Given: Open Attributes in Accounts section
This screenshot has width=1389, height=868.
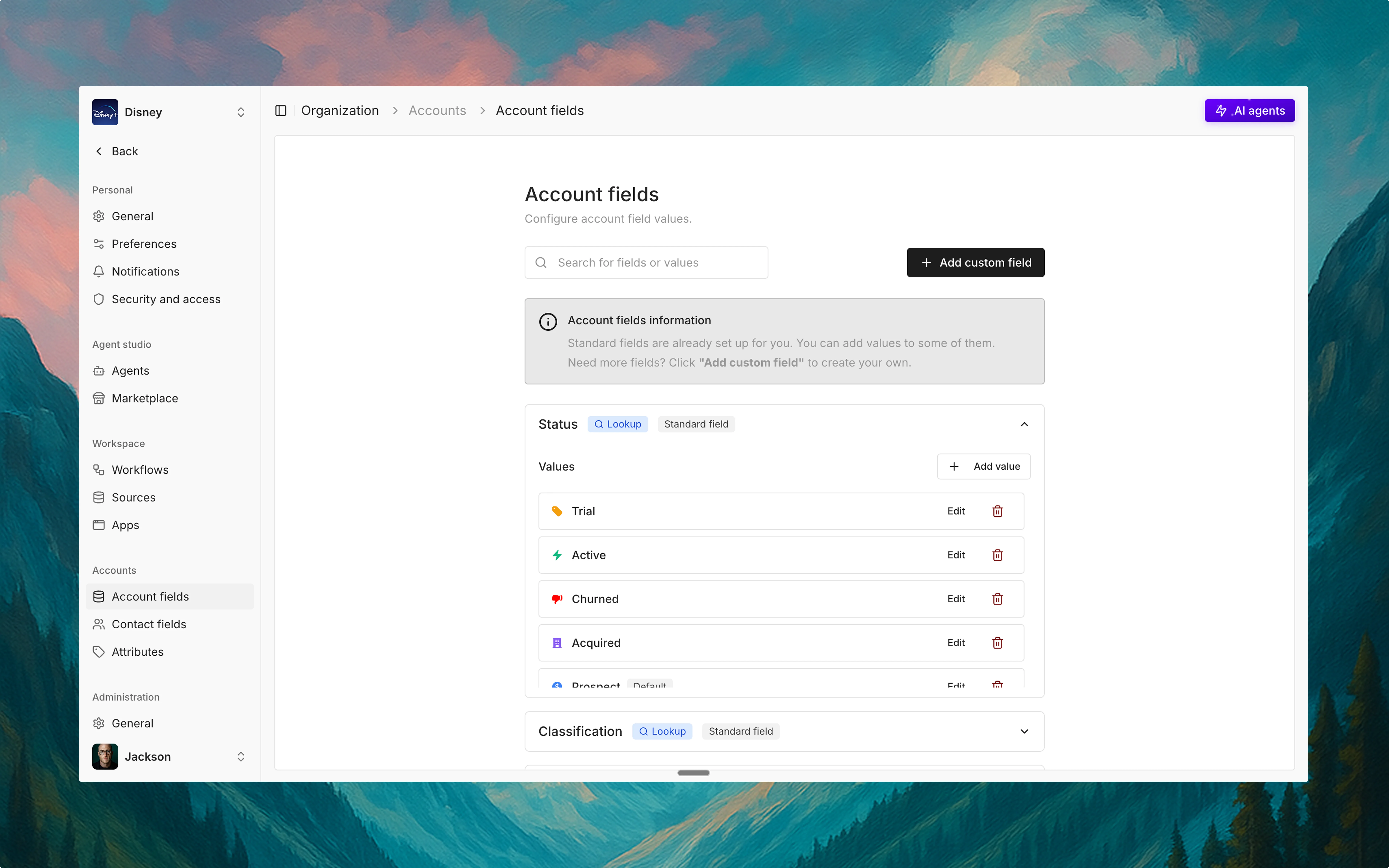Looking at the screenshot, I should click(170, 652).
